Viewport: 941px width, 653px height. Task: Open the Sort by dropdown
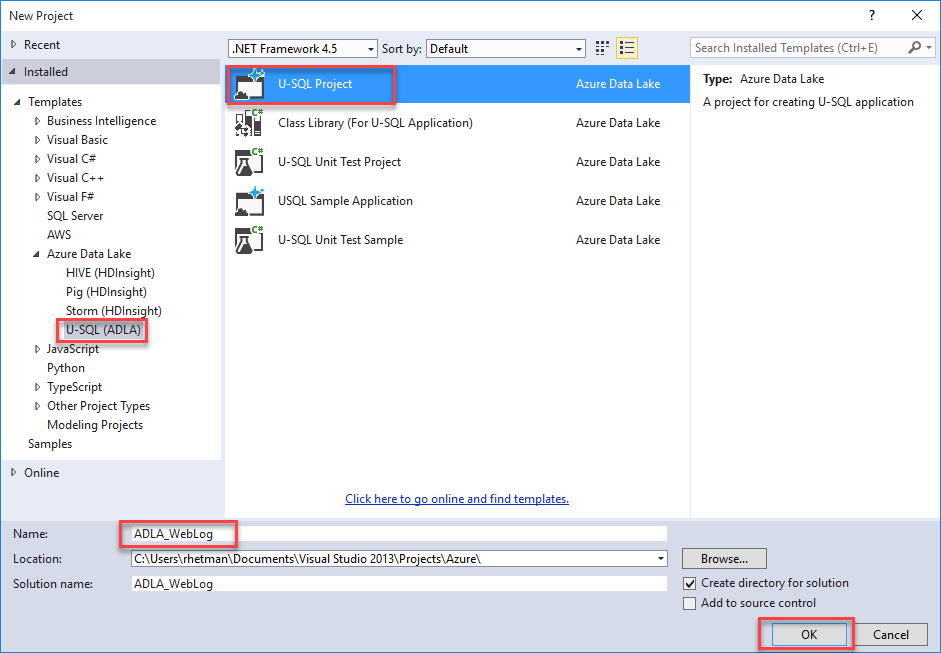coord(579,49)
